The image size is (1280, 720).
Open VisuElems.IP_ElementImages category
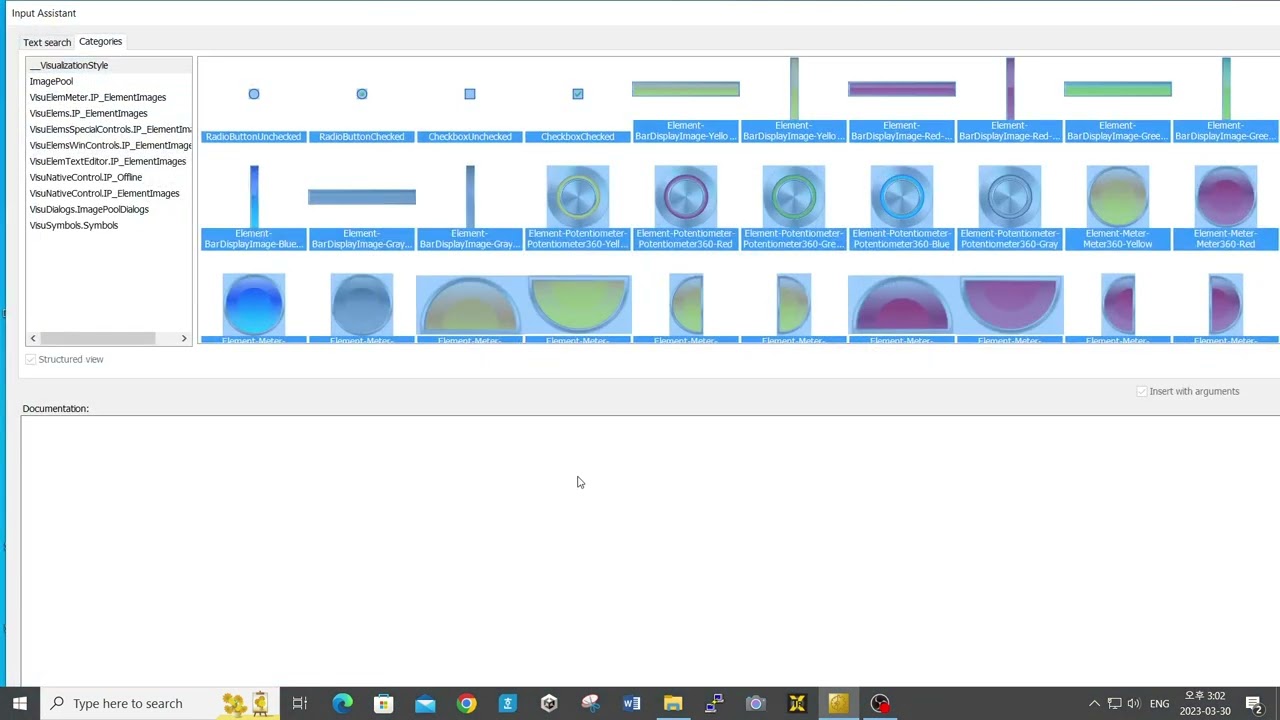(x=88, y=113)
